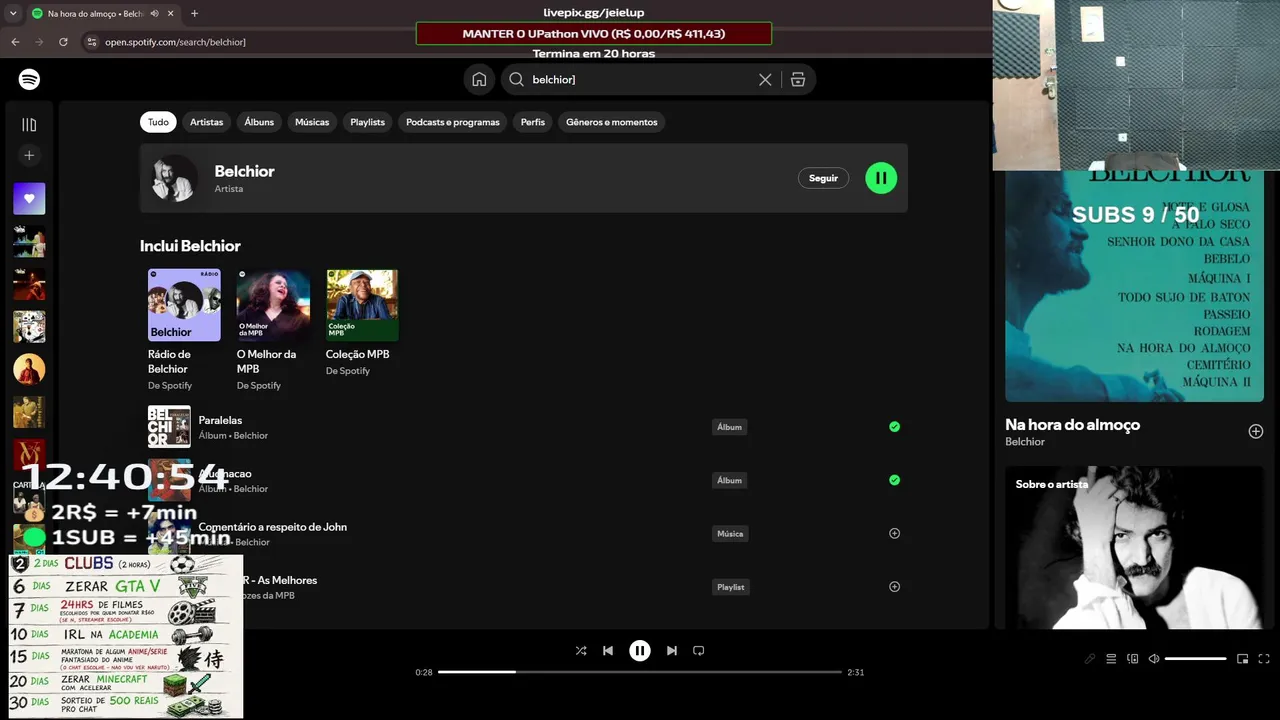Viewport: 1280px width, 720px height.
Task: Skip to the previous track
Action: coord(608,651)
